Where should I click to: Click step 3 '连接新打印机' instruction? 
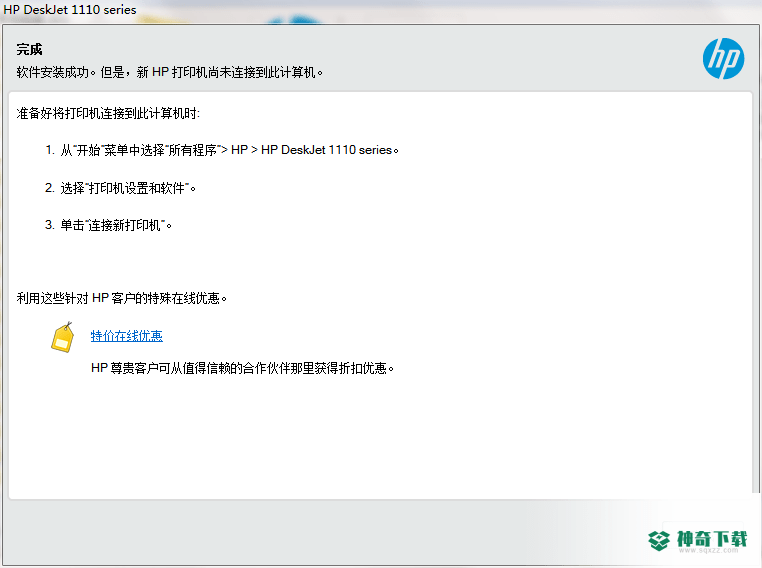108,225
